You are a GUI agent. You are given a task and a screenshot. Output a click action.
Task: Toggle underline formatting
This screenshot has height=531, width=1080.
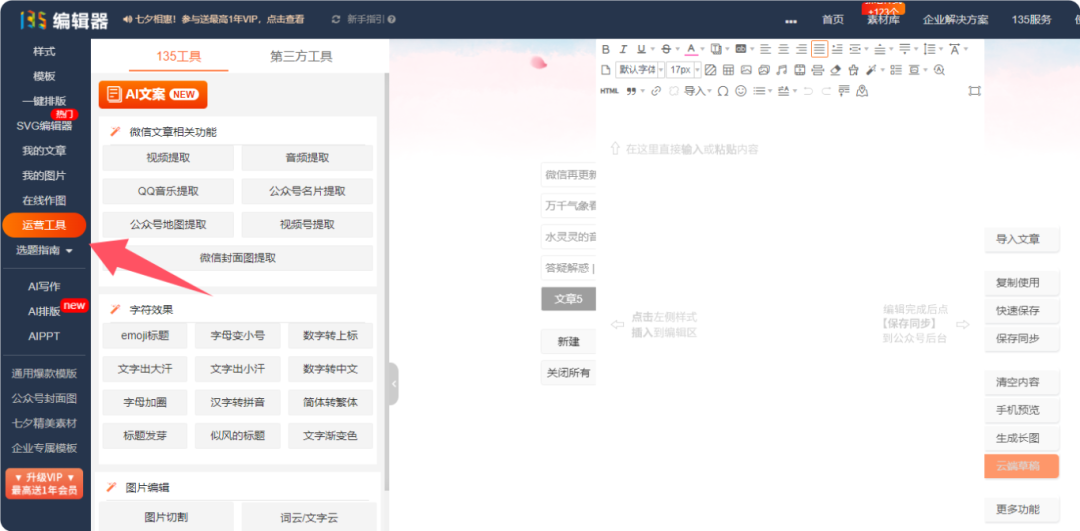pos(641,49)
